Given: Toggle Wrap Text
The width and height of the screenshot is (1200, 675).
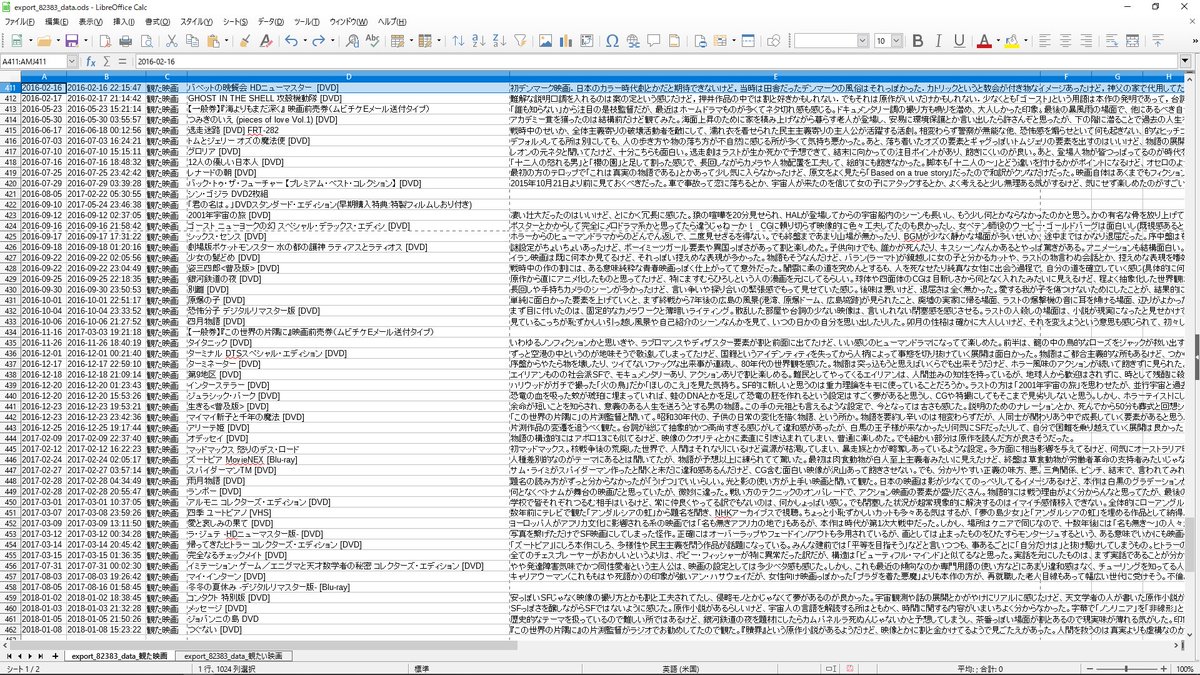Looking at the screenshot, I should coord(1111,41).
